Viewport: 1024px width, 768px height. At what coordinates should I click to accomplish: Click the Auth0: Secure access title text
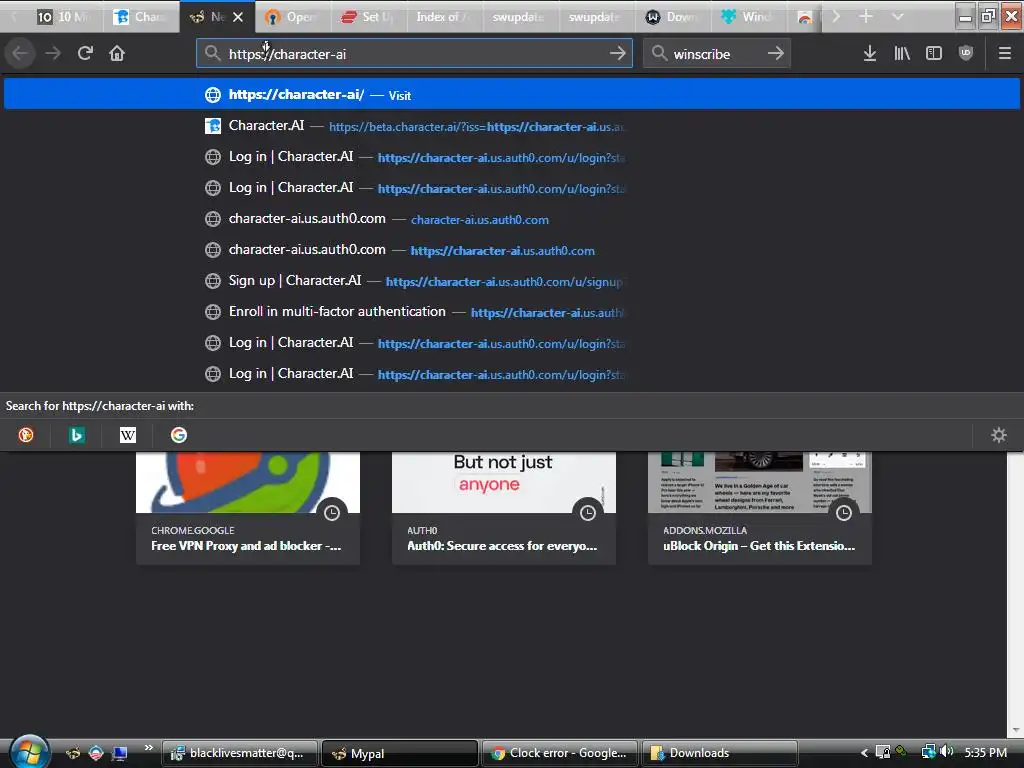coord(502,546)
